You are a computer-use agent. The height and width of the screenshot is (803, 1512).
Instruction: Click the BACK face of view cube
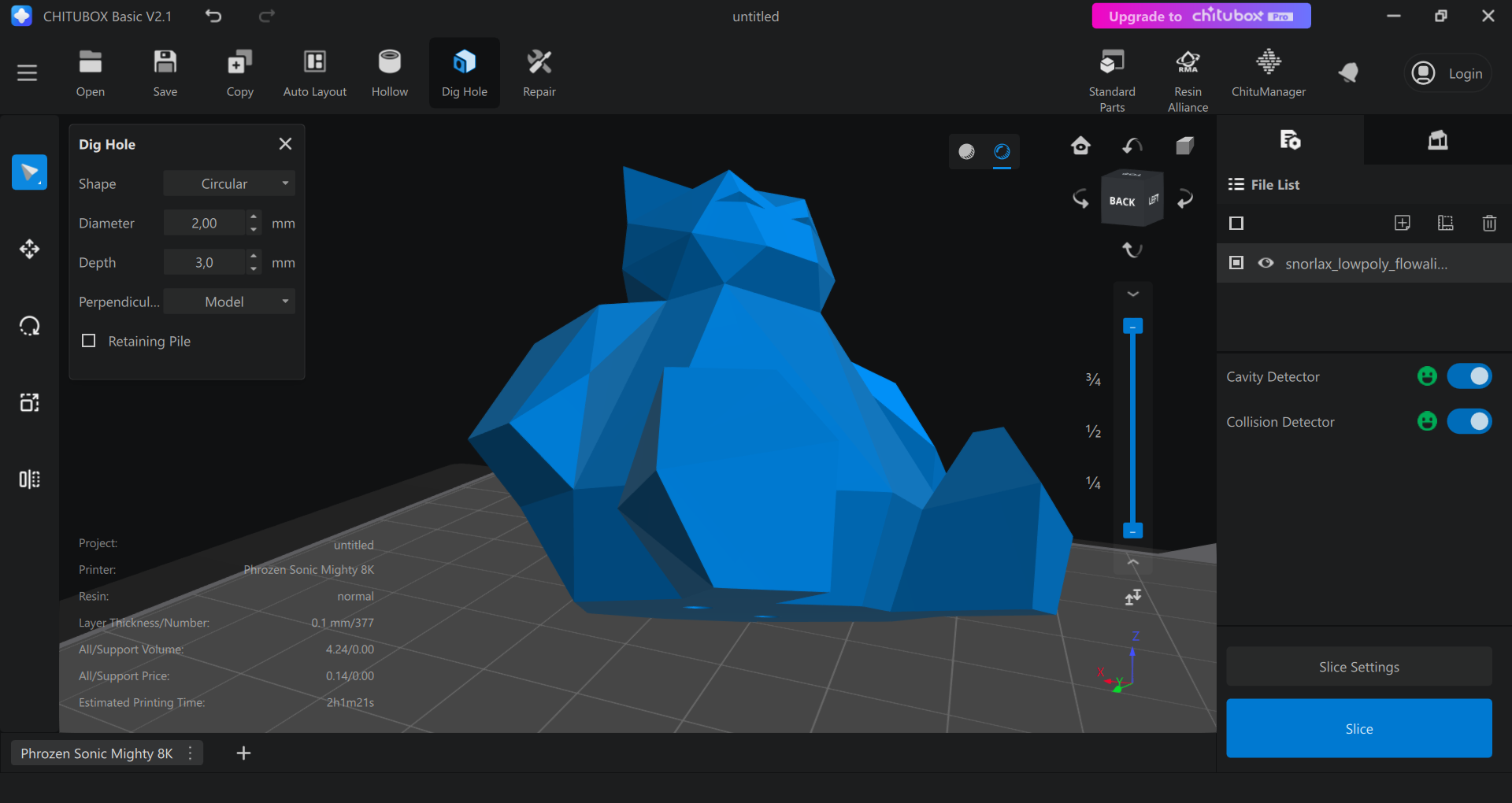[x=1123, y=201]
